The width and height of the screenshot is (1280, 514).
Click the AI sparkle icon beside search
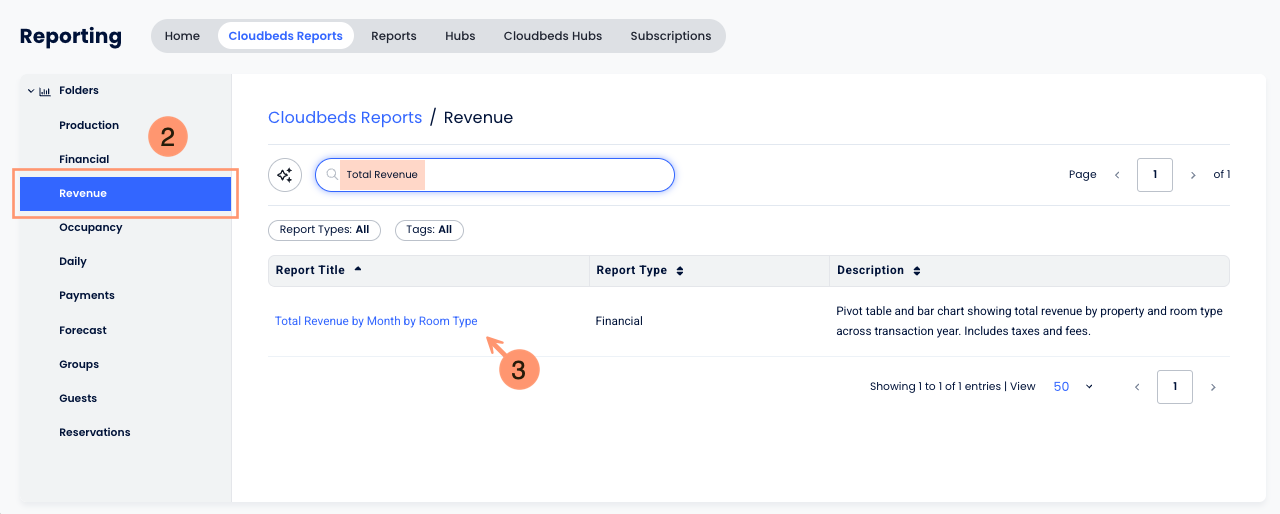[x=285, y=175]
